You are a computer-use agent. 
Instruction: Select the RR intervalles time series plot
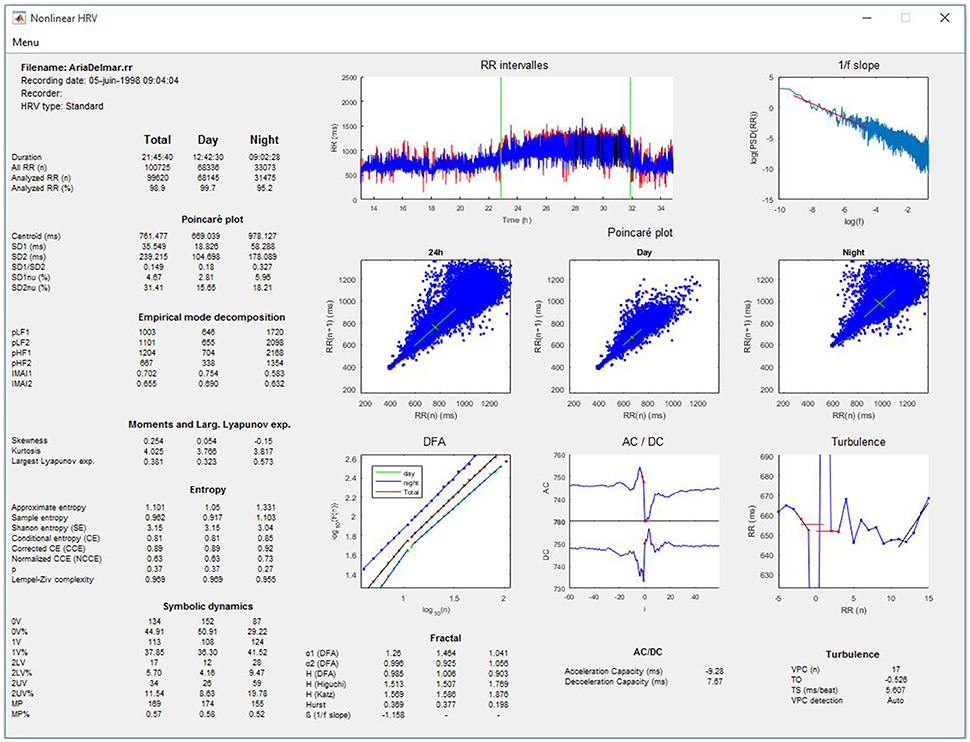point(517,139)
